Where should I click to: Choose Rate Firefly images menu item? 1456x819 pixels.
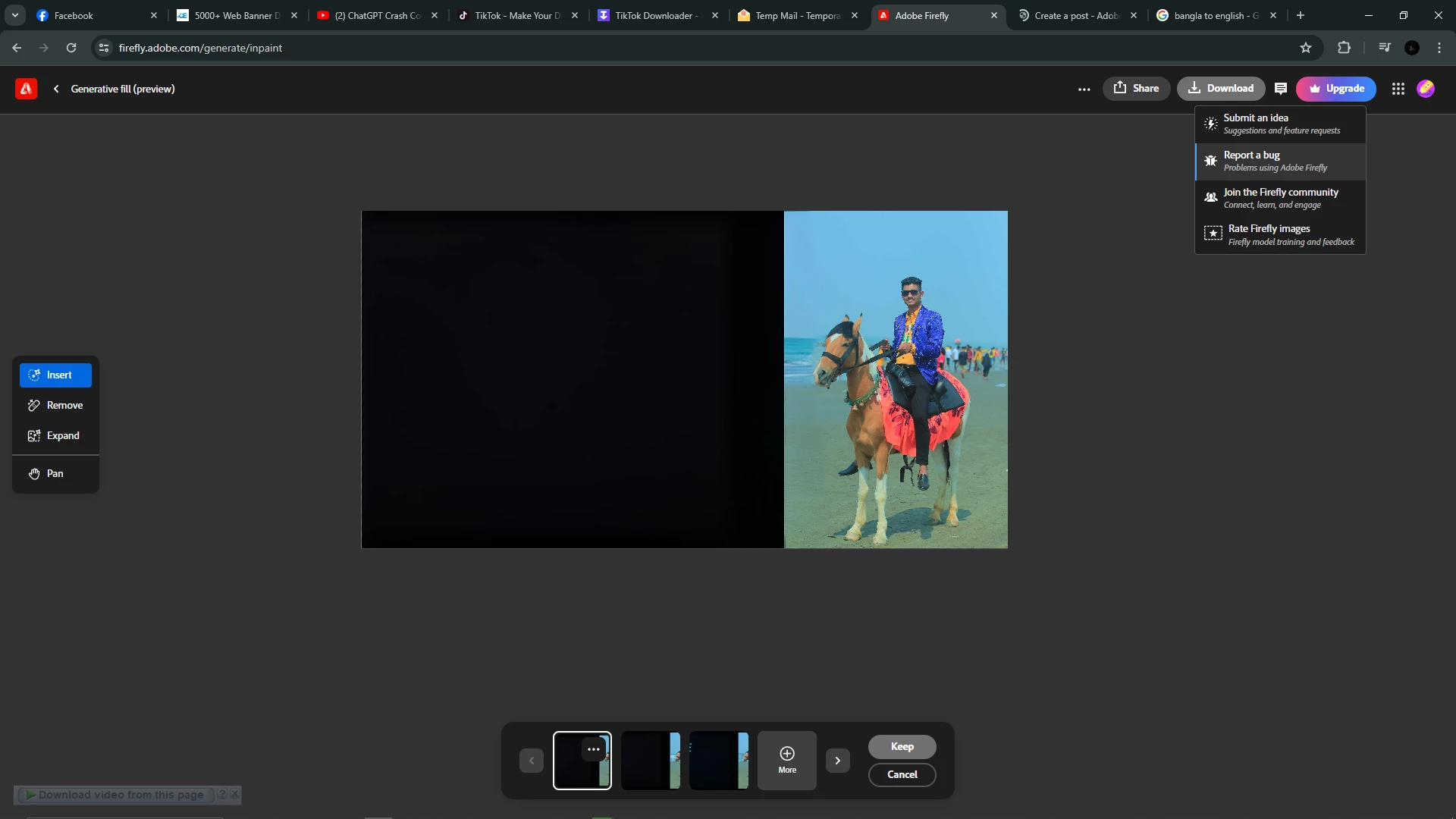coord(1280,235)
